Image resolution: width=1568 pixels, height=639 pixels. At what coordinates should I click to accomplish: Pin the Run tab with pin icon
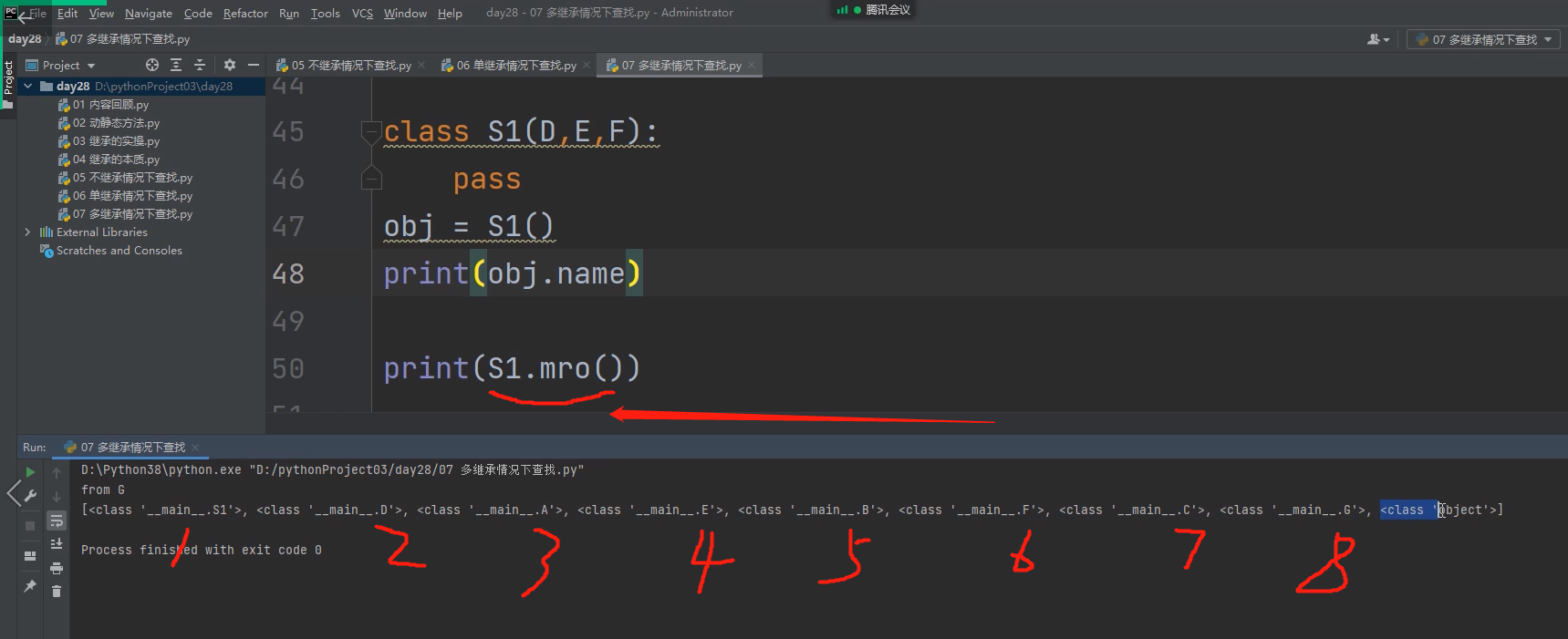(30, 586)
